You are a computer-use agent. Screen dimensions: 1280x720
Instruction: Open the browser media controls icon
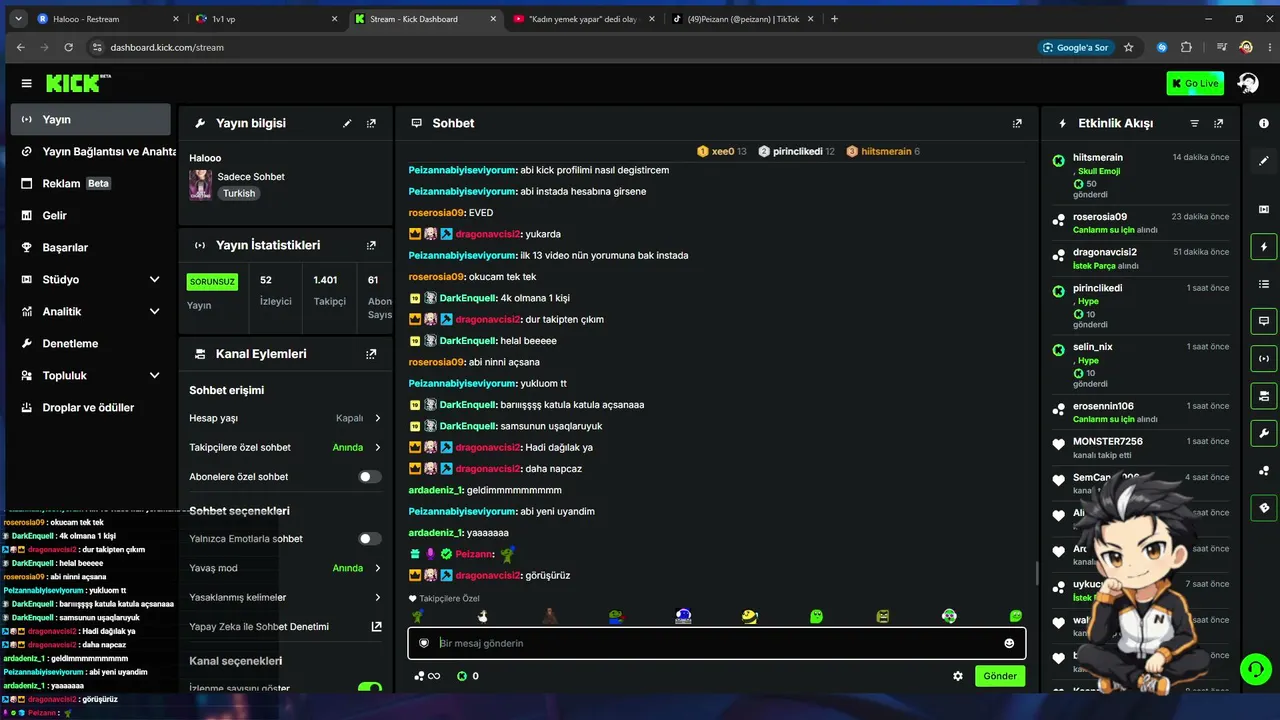pos(1222,47)
